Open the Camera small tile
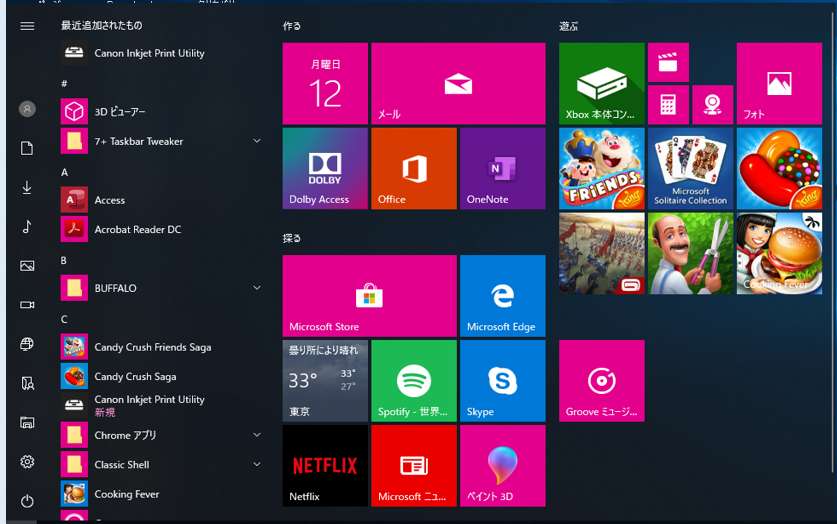This screenshot has width=837, height=524. pyautogui.click(x=713, y=105)
